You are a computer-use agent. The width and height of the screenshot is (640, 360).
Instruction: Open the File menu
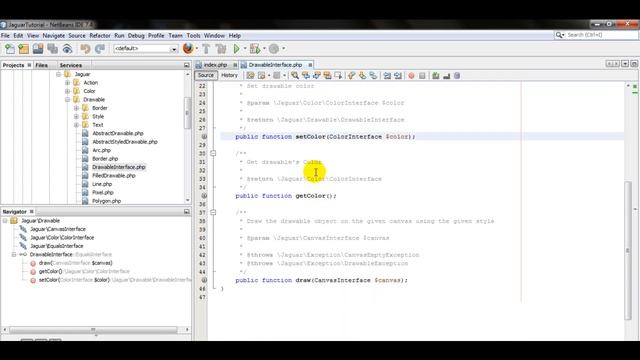pos(5,36)
